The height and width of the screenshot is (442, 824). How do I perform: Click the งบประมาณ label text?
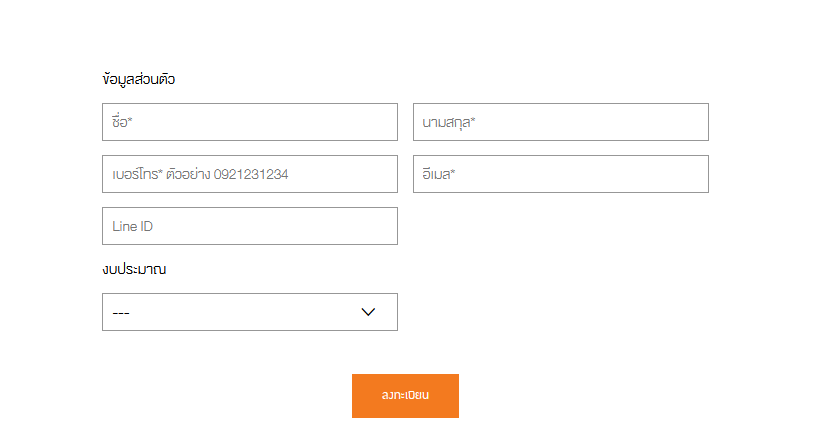tap(133, 269)
